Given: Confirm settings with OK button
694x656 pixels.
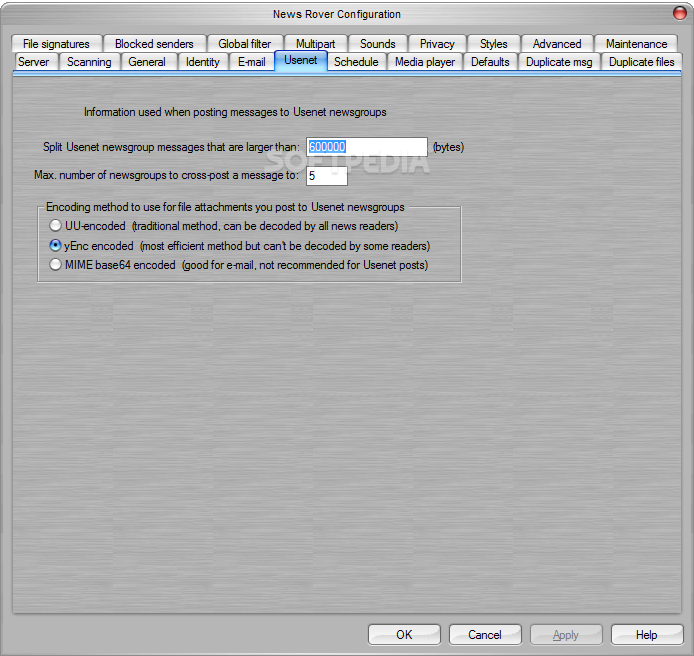Looking at the screenshot, I should tap(404, 635).
